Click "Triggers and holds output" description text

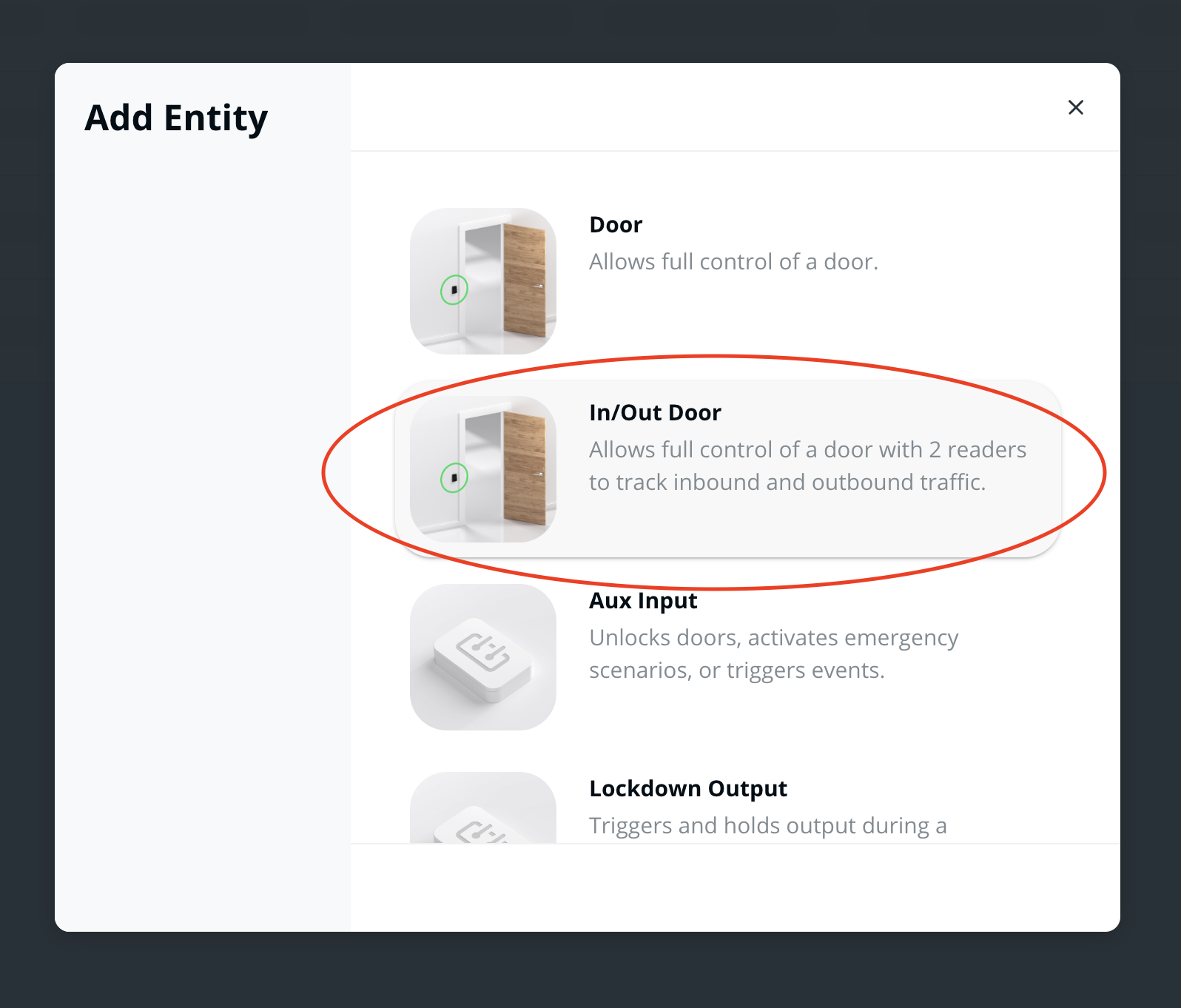click(x=767, y=825)
